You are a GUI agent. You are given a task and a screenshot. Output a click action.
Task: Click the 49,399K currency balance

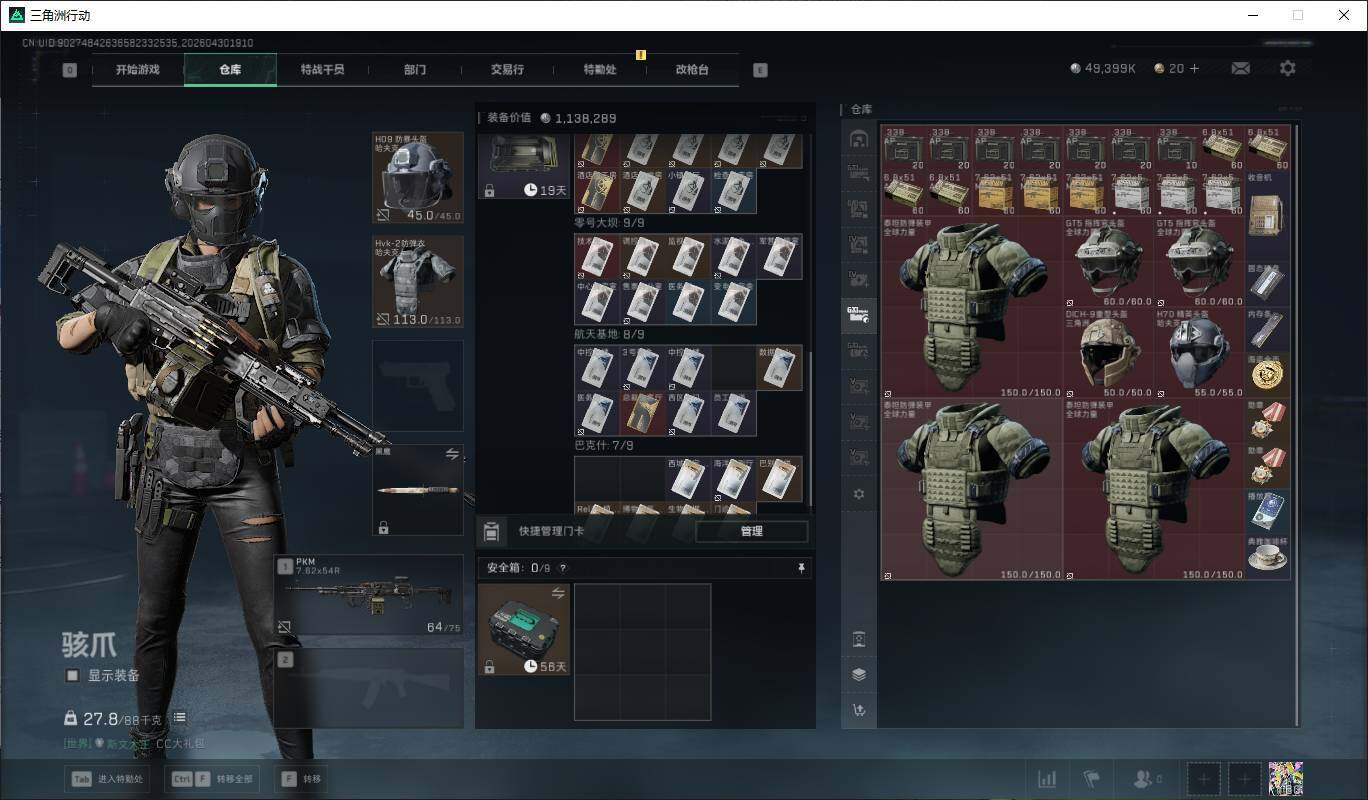[x=1103, y=69]
